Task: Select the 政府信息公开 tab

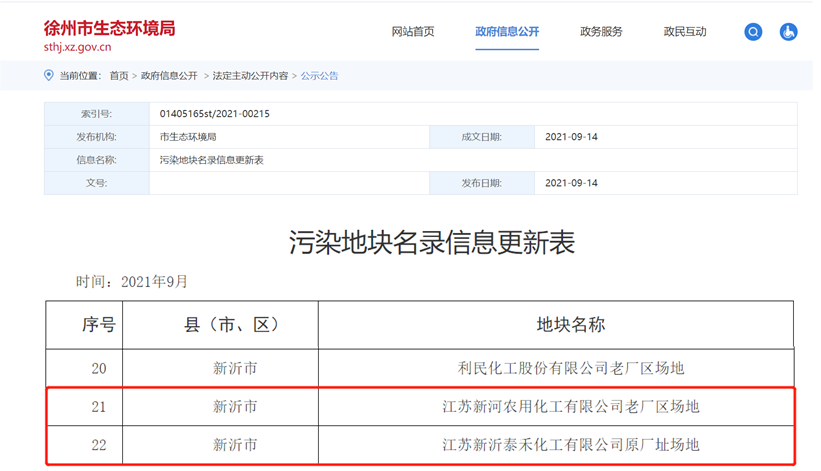Action: point(507,32)
